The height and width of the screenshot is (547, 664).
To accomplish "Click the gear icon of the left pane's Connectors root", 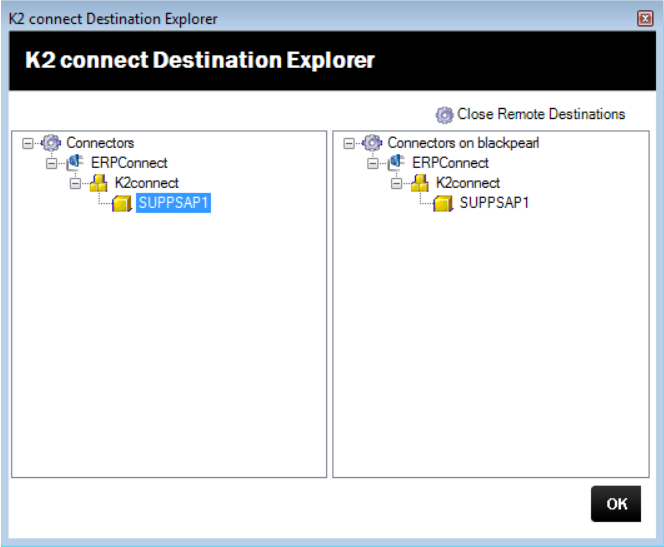I will point(51,143).
